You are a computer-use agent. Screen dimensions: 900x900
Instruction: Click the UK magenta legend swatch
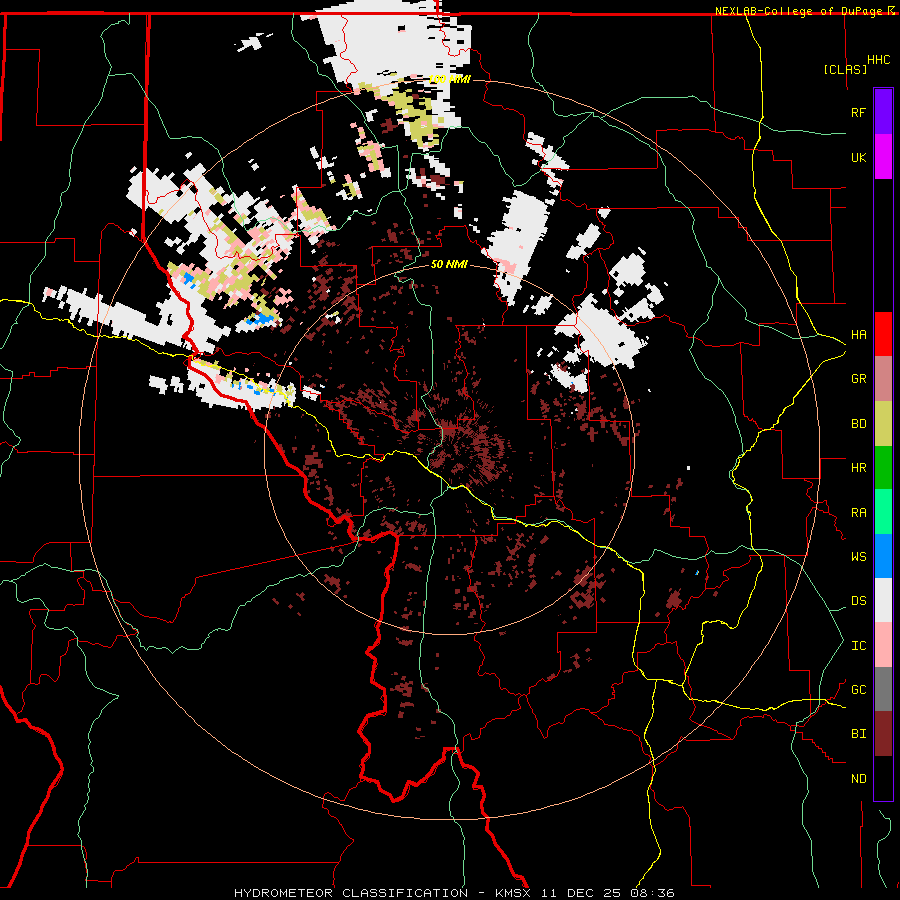pyautogui.click(x=883, y=157)
